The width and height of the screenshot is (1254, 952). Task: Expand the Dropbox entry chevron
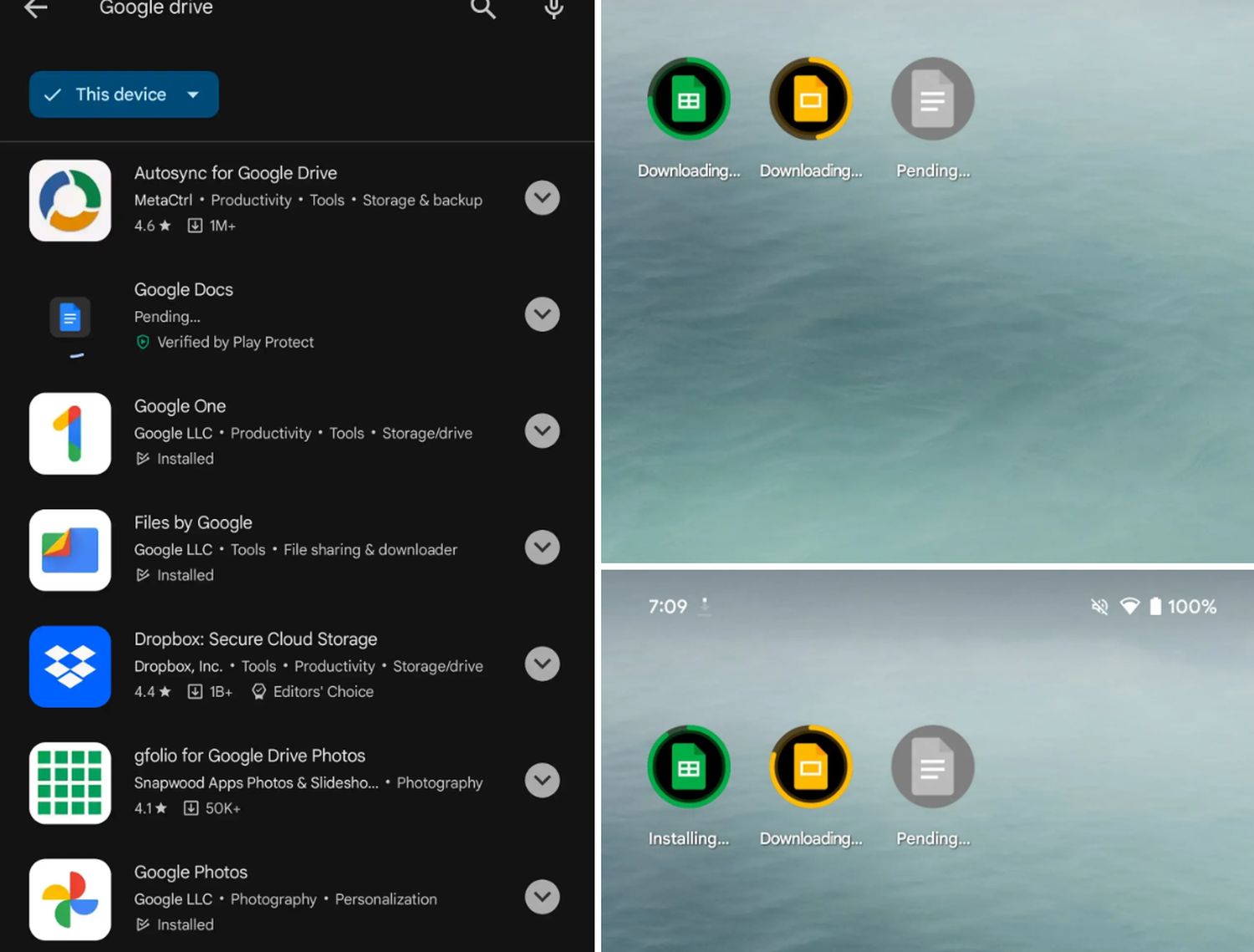pyautogui.click(x=542, y=664)
